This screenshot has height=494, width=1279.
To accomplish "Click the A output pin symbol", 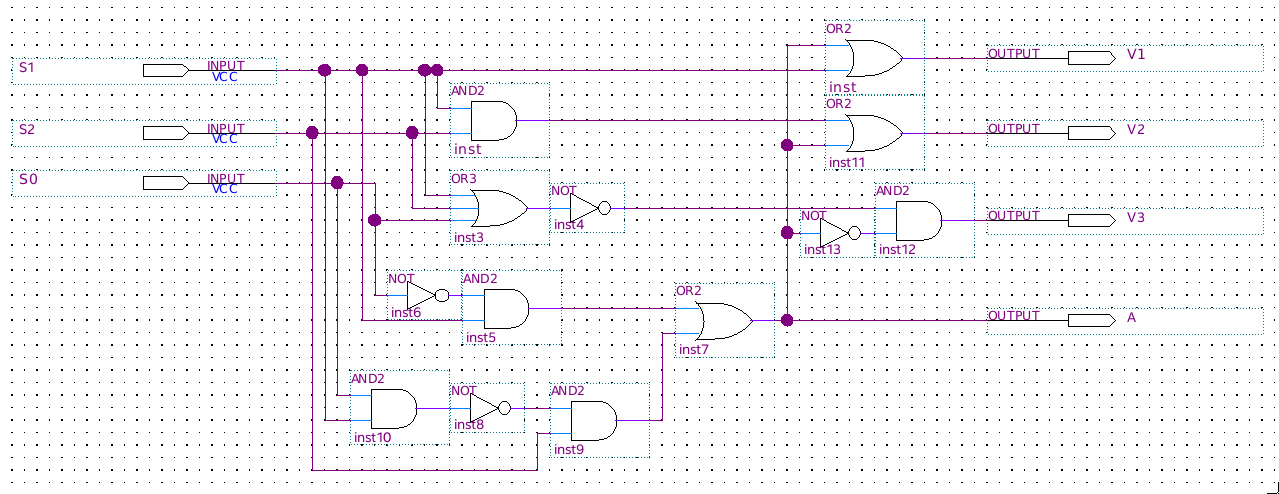I will click(x=1091, y=320).
